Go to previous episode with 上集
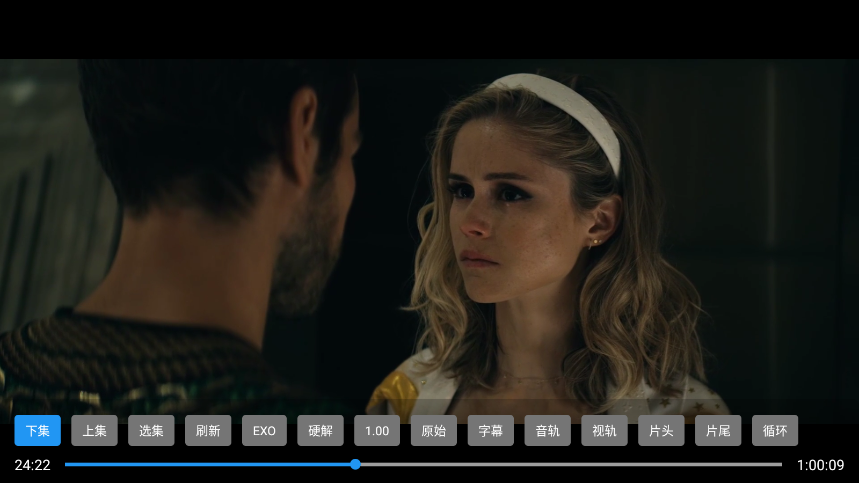Screen dimensions: 859x483 click(x=94, y=430)
